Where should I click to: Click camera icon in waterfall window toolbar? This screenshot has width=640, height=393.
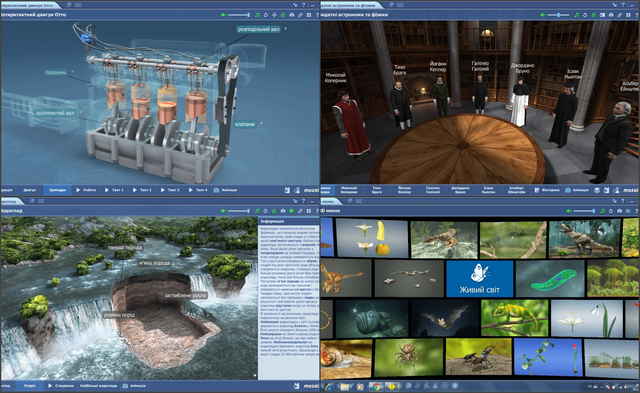[x=283, y=211]
